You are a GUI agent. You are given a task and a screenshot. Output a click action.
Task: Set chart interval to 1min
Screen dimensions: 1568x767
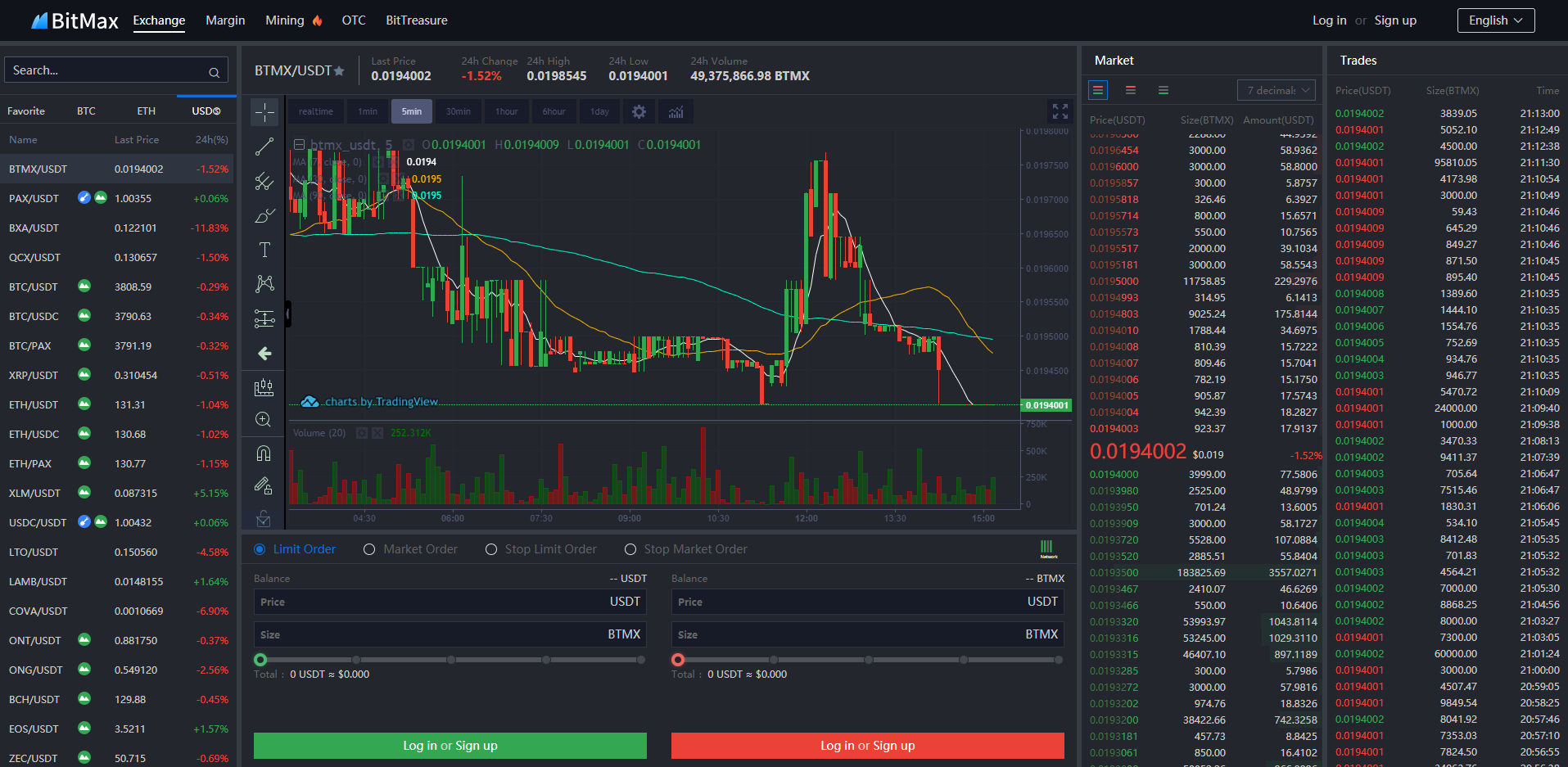[x=368, y=111]
